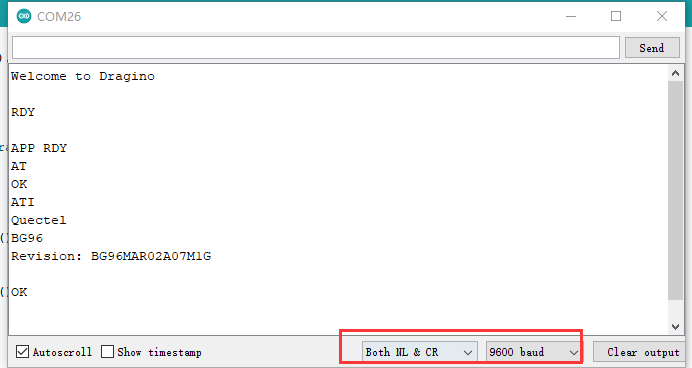Image resolution: width=692 pixels, height=368 pixels.
Task: Click the 'ATI' command line
Action: tap(23, 202)
